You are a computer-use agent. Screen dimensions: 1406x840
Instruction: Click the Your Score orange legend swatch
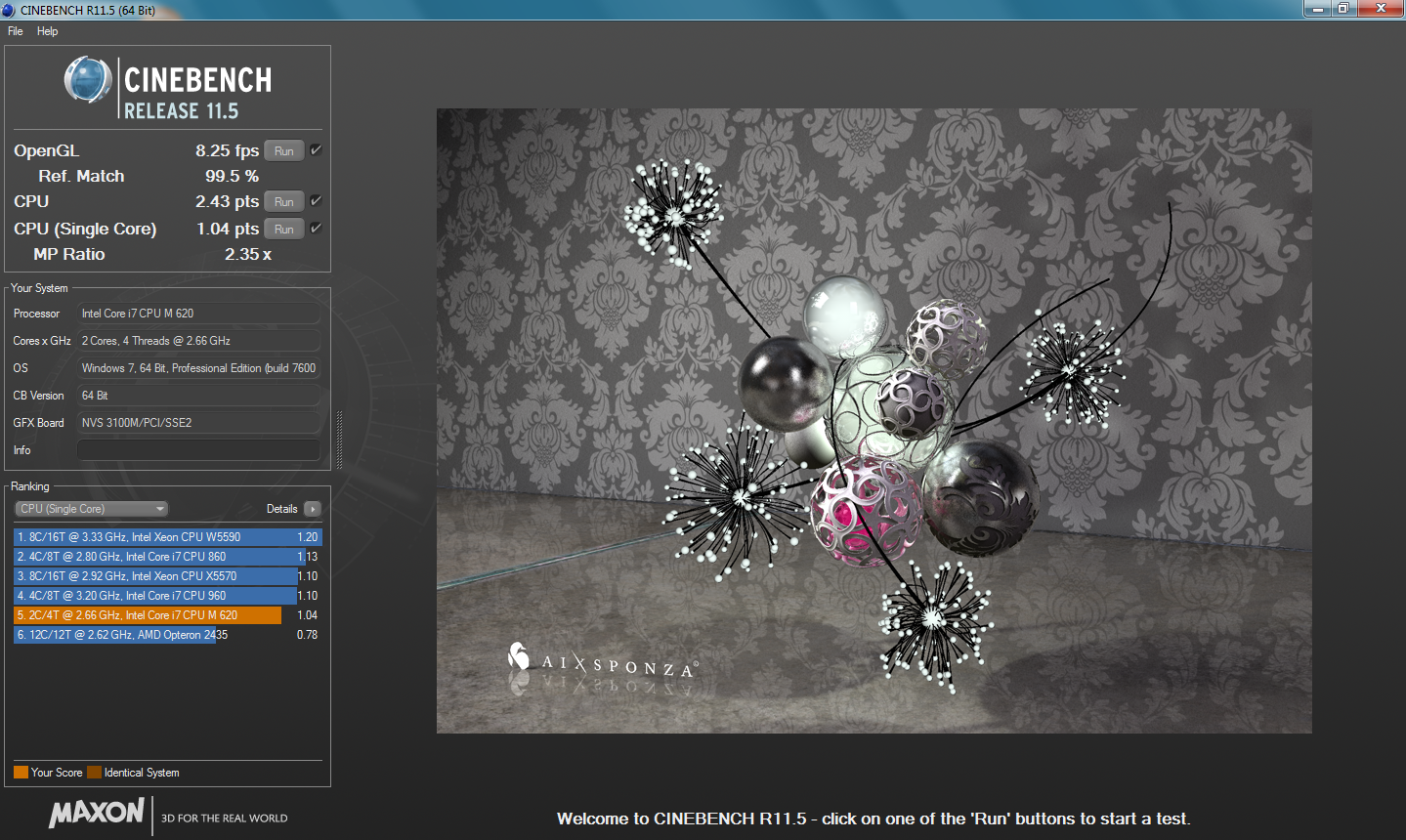(x=21, y=773)
